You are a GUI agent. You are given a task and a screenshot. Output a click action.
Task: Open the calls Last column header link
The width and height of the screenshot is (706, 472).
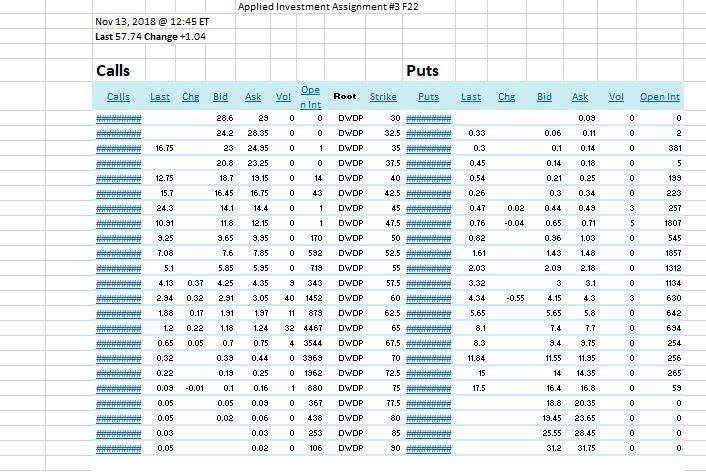[160, 97]
